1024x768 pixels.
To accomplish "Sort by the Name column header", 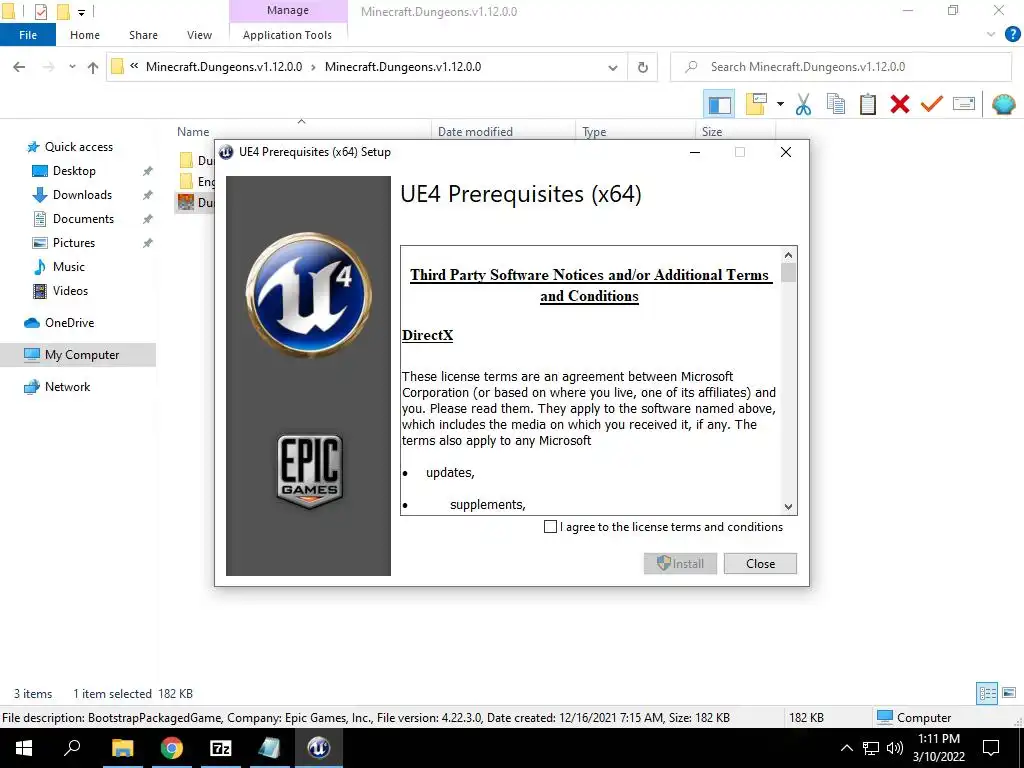I will point(193,132).
